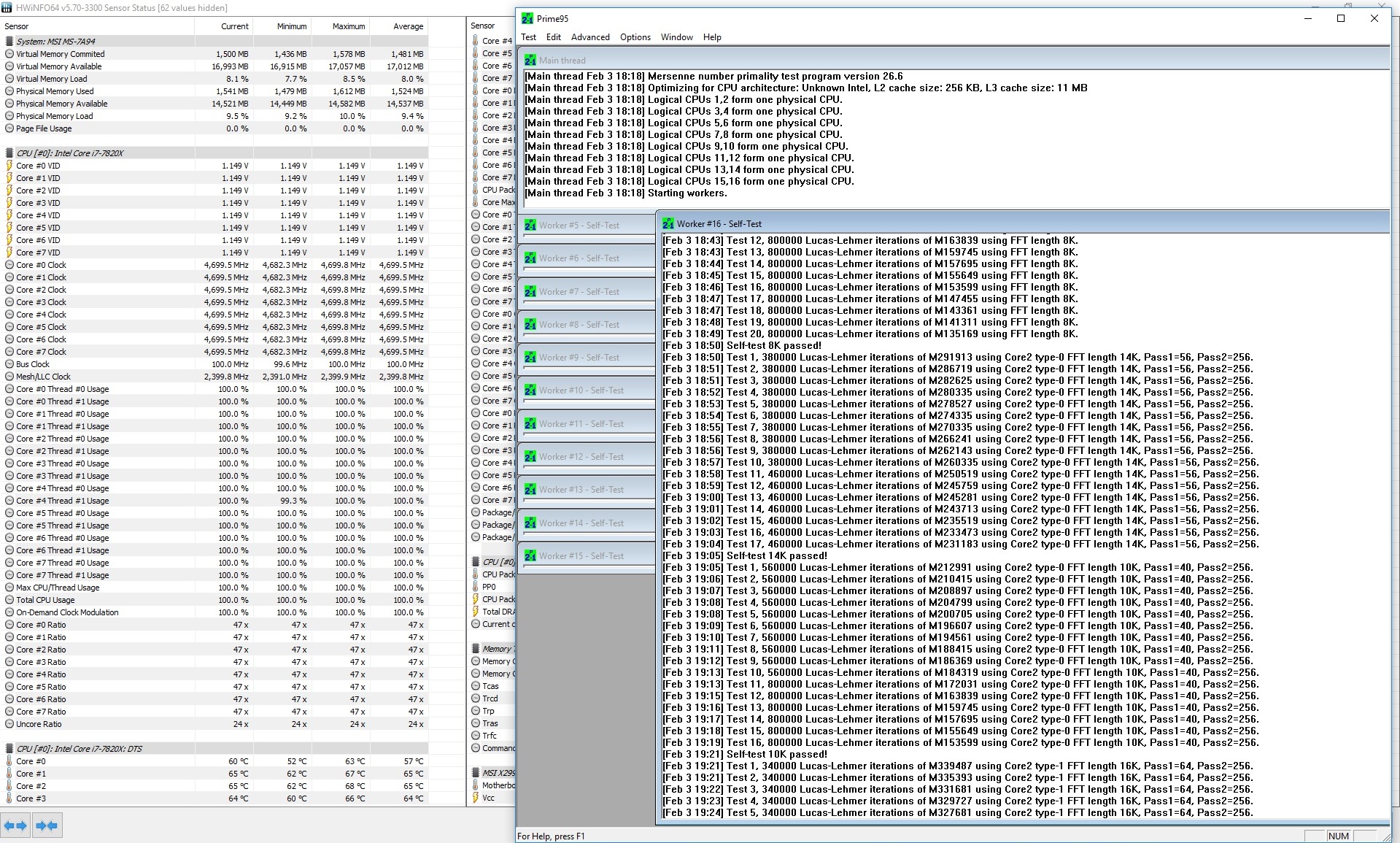Click the 'For Help, press F1' status text

pyautogui.click(x=551, y=836)
